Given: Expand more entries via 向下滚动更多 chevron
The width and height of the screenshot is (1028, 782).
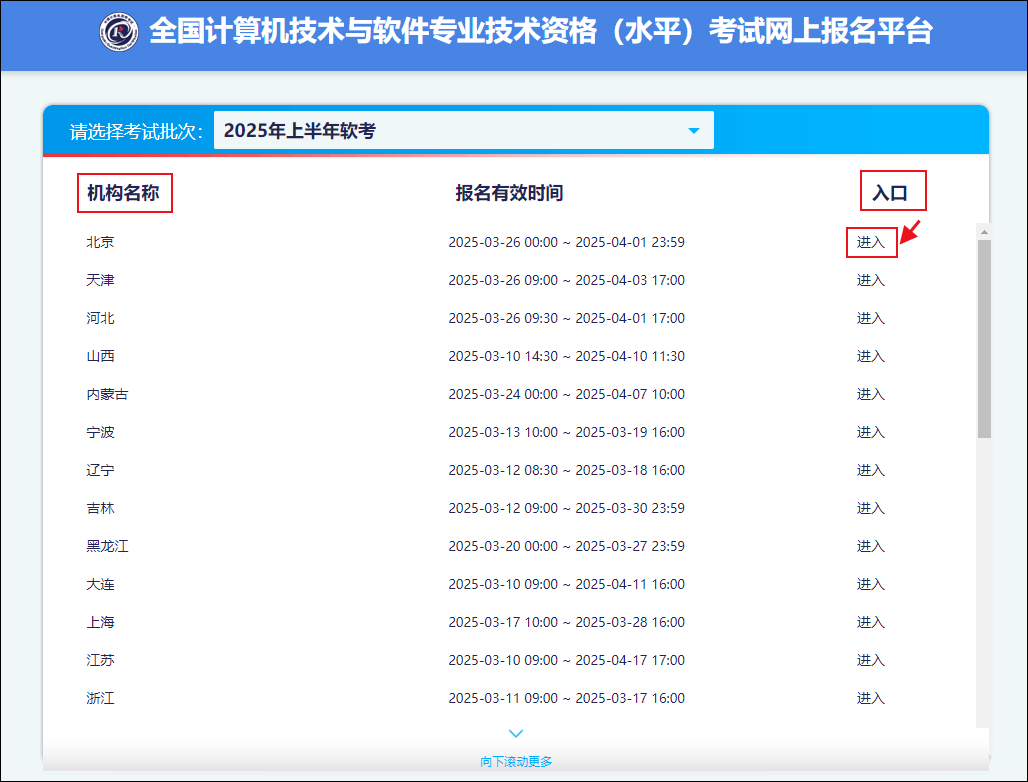Looking at the screenshot, I should click(x=515, y=733).
